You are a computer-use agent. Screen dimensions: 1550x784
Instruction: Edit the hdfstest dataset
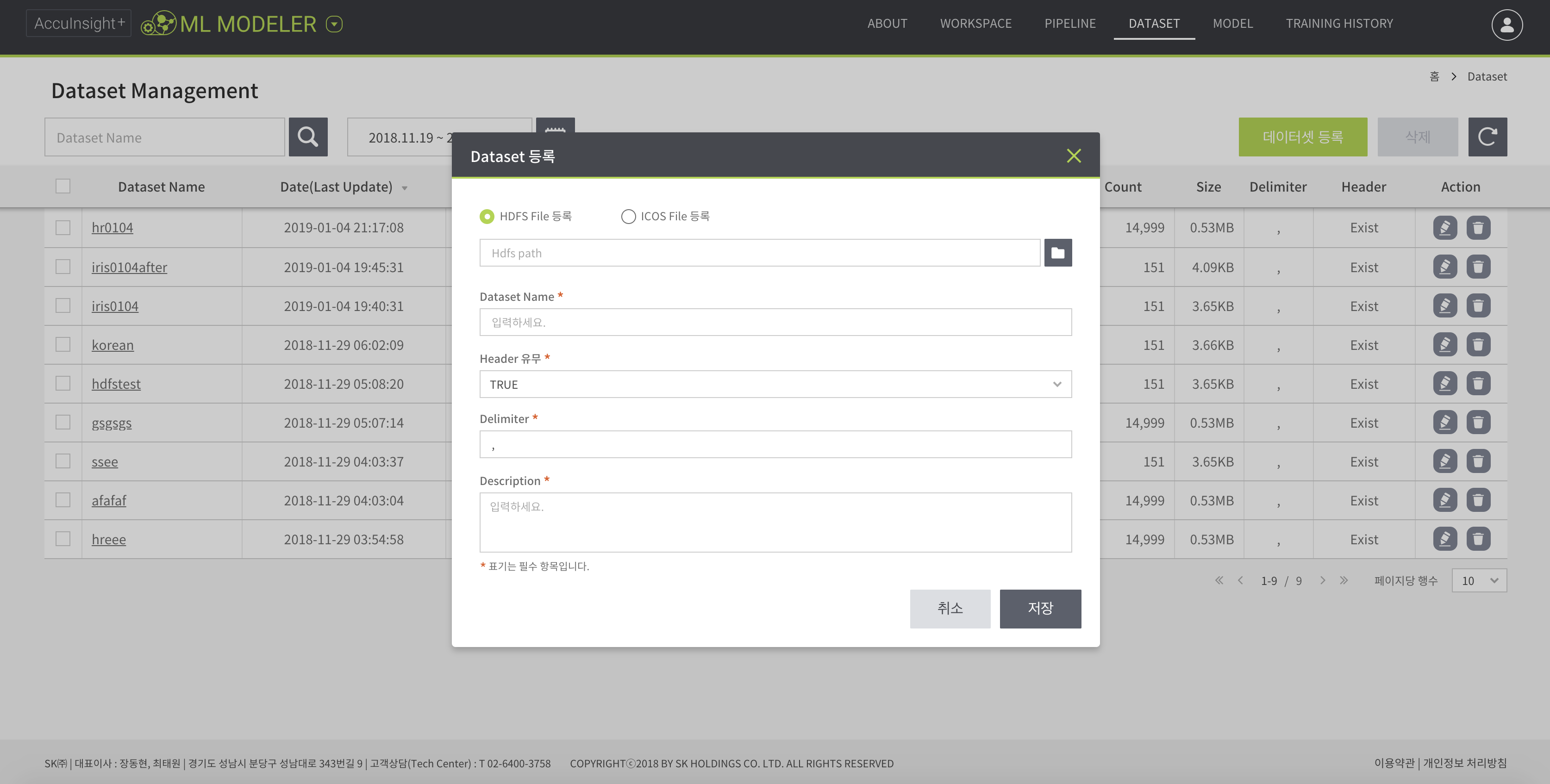[1445, 383]
